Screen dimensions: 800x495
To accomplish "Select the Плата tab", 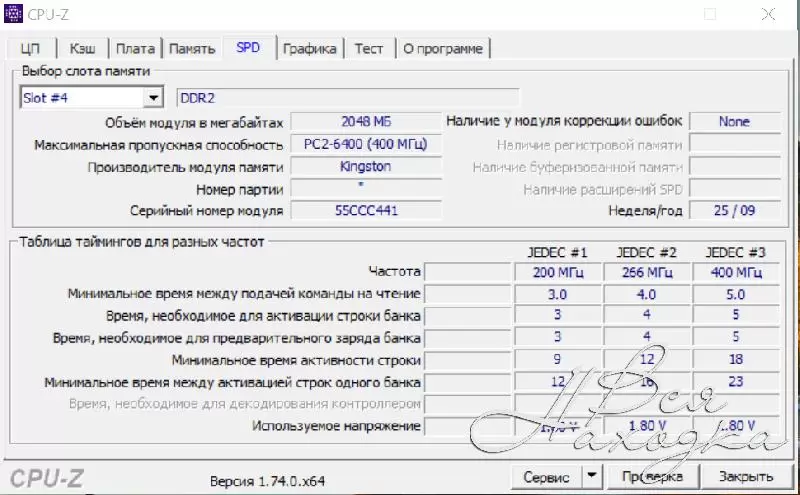I will (135, 49).
